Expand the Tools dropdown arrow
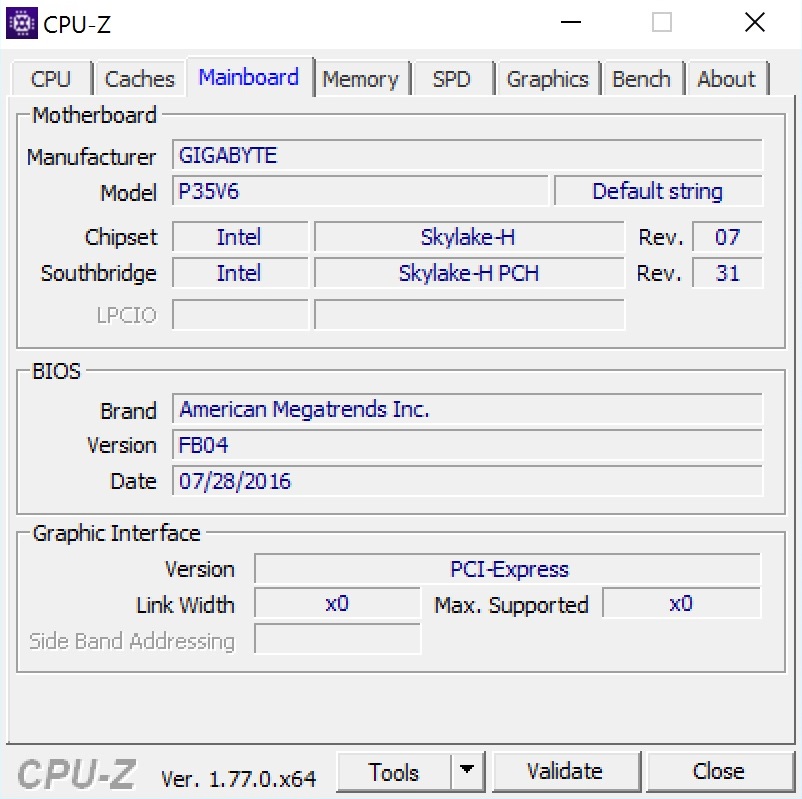The image size is (802, 799). click(x=467, y=769)
